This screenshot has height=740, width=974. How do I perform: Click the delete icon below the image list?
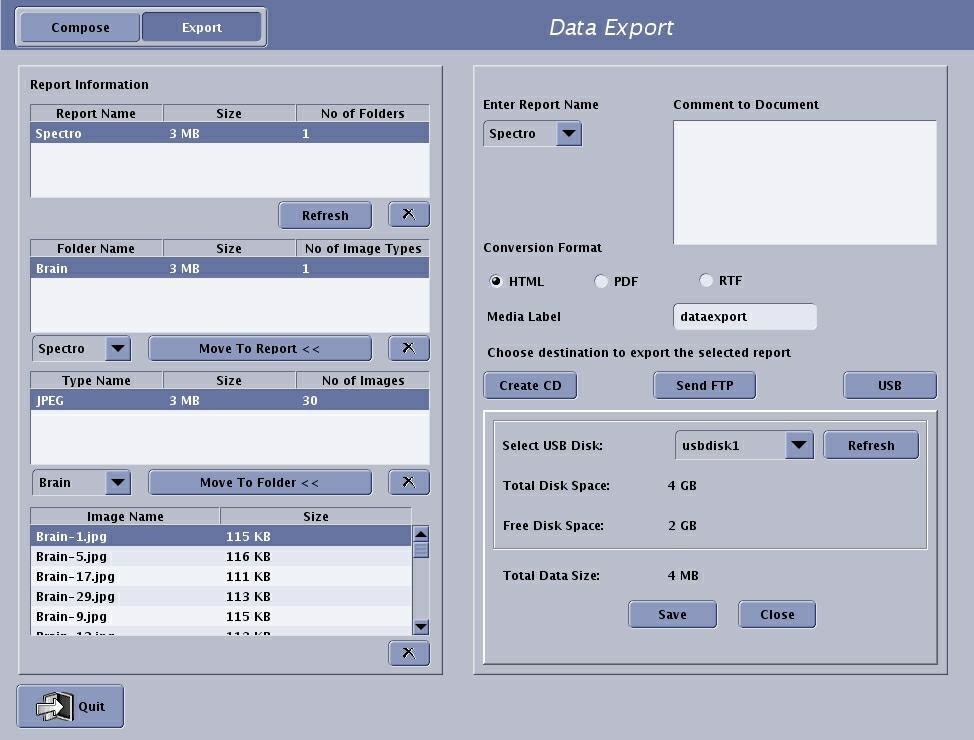pyautogui.click(x=408, y=653)
